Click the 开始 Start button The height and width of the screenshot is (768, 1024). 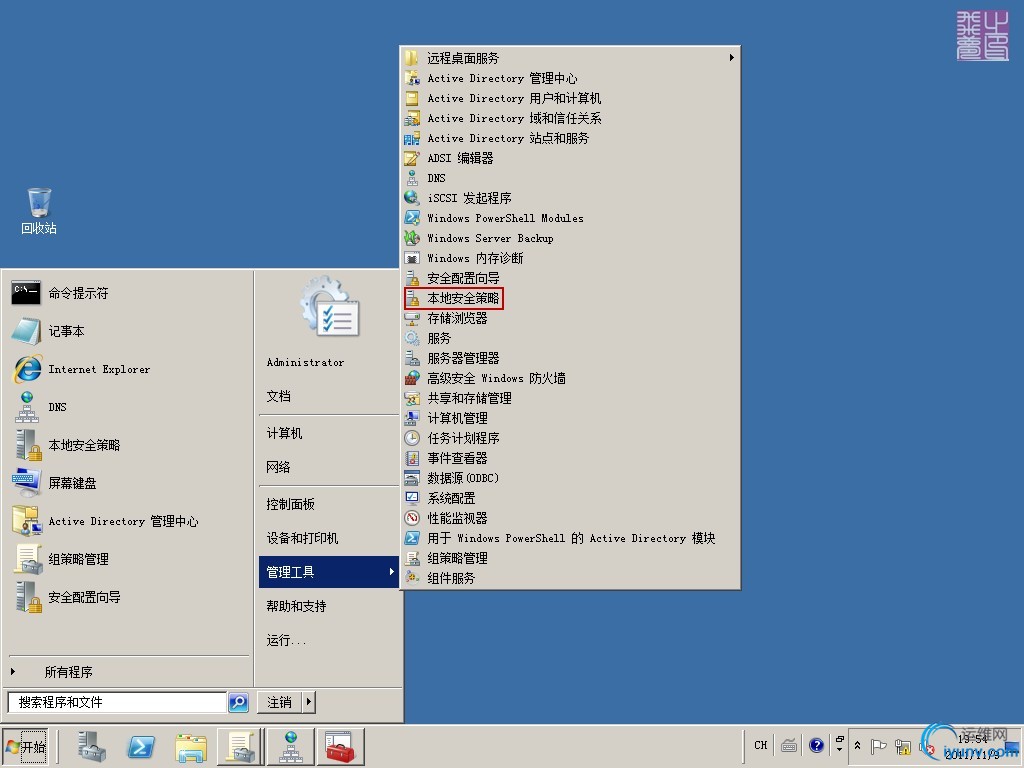[x=25, y=746]
